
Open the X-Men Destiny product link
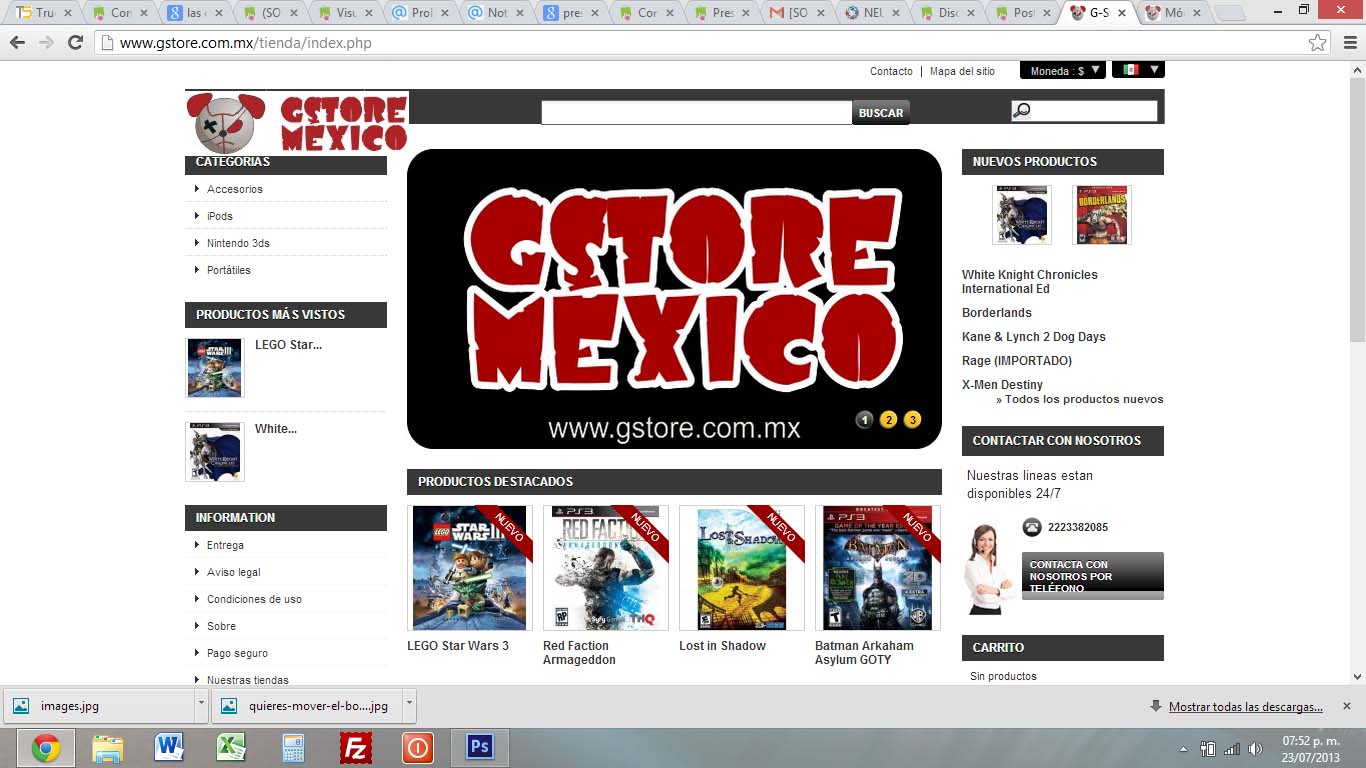1002,385
